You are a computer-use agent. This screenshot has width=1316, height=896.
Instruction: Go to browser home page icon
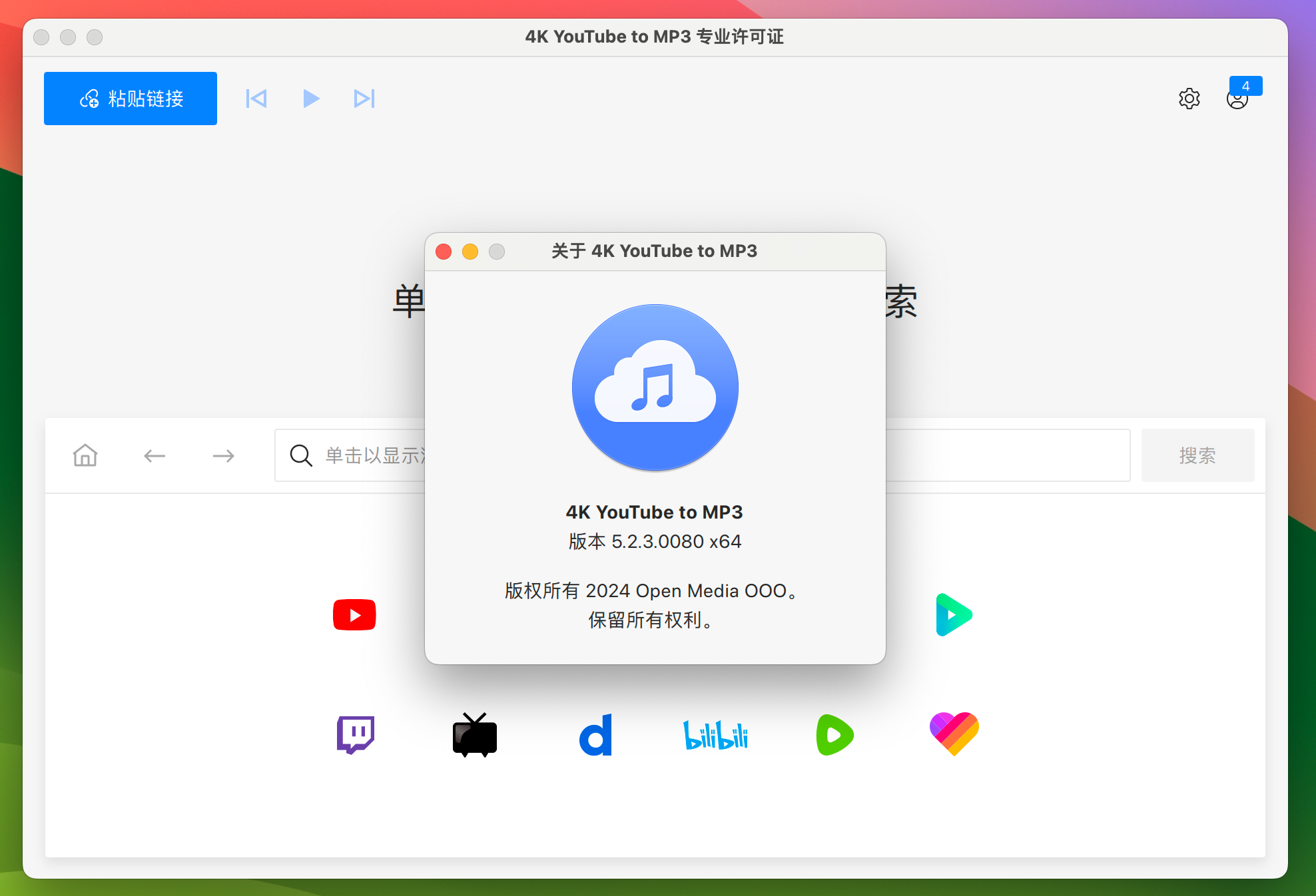tap(85, 455)
